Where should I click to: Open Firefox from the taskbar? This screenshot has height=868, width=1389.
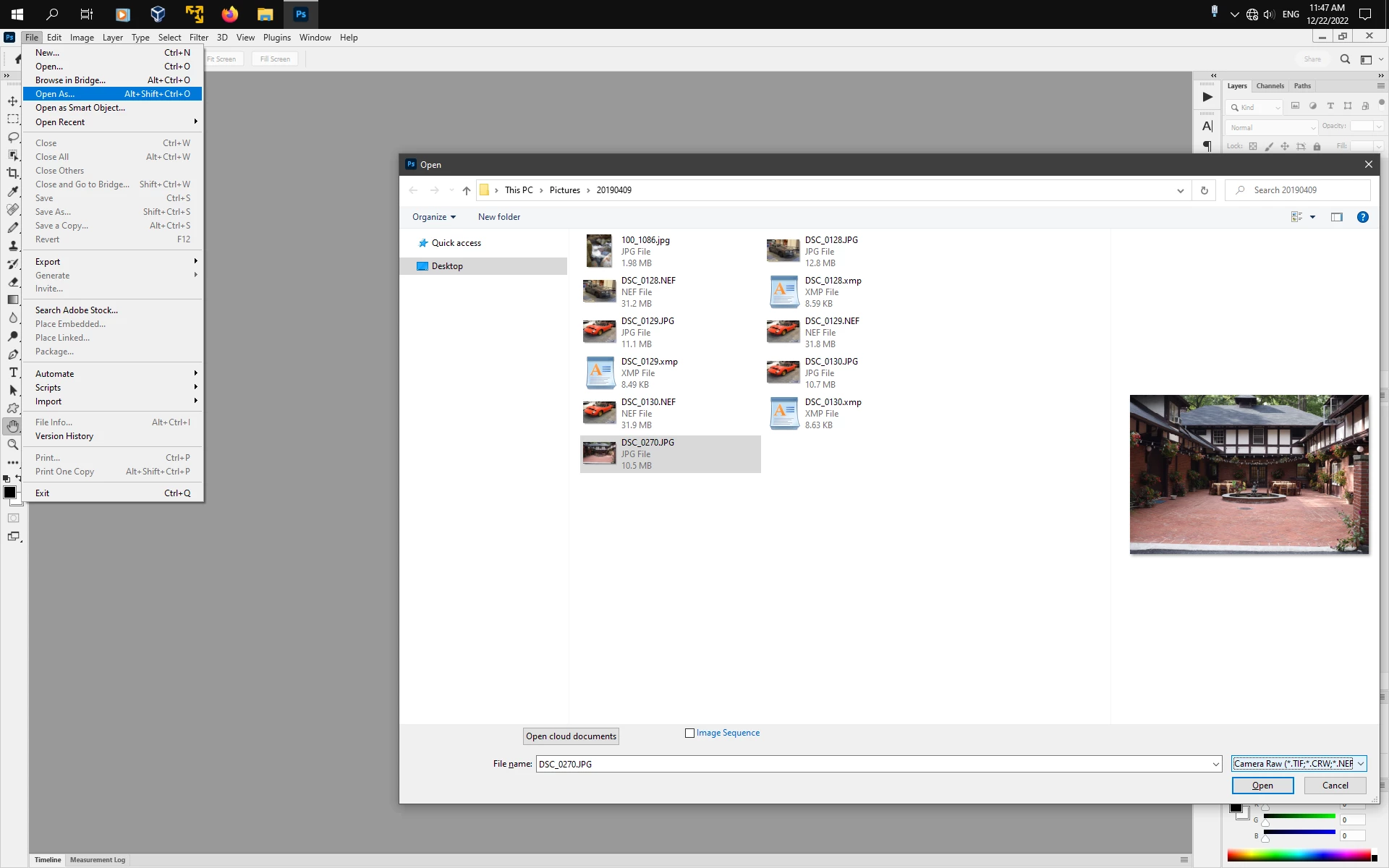click(x=229, y=14)
